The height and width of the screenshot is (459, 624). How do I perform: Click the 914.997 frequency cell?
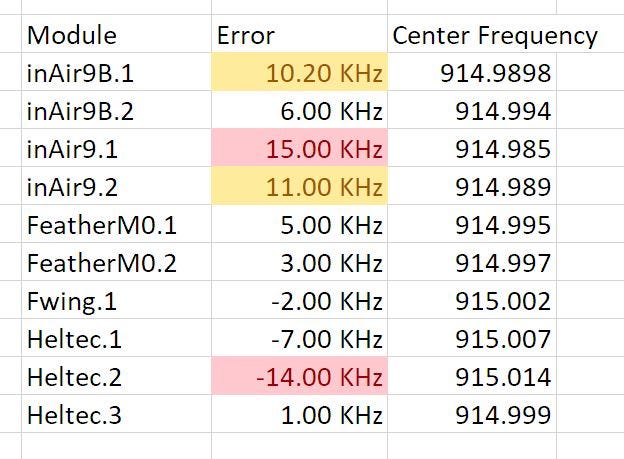pyautogui.click(x=472, y=262)
